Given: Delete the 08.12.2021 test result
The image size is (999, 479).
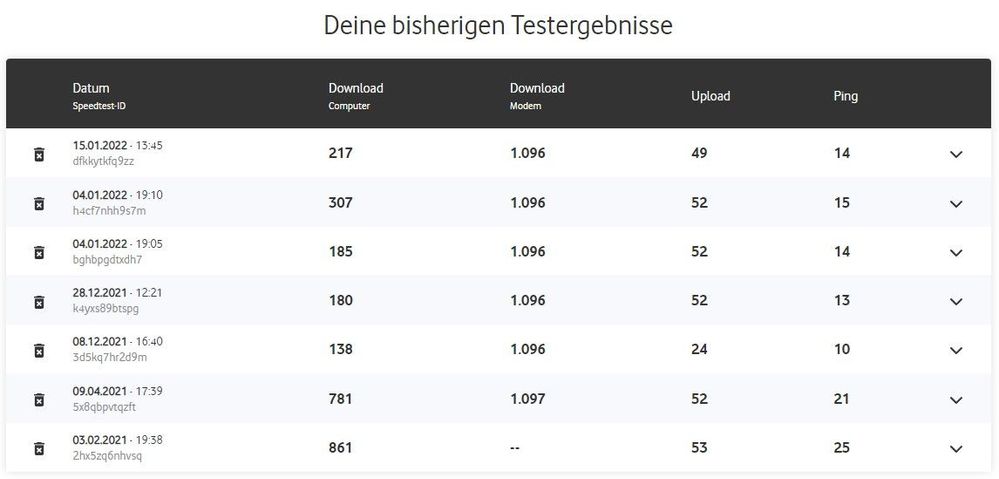Looking at the screenshot, I should click(39, 350).
